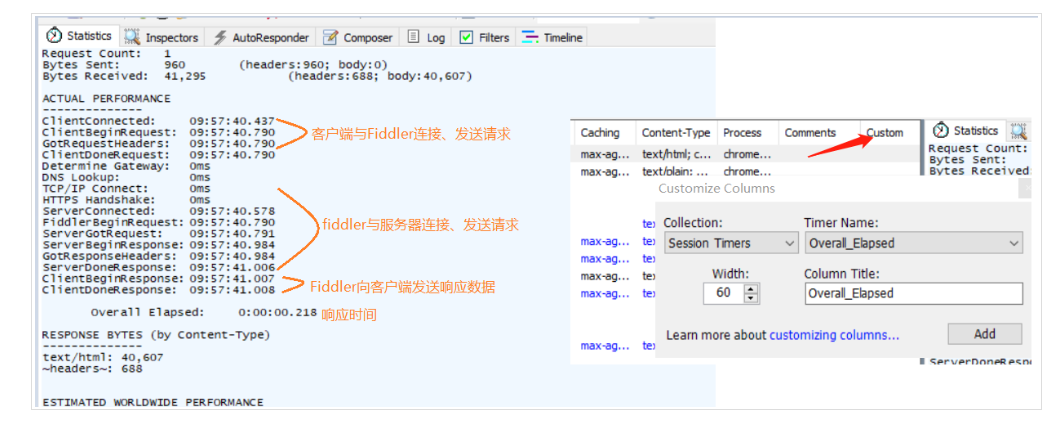Viewport: 1064px width, 422px height.
Task: Click the Process column header
Action: tap(742, 133)
